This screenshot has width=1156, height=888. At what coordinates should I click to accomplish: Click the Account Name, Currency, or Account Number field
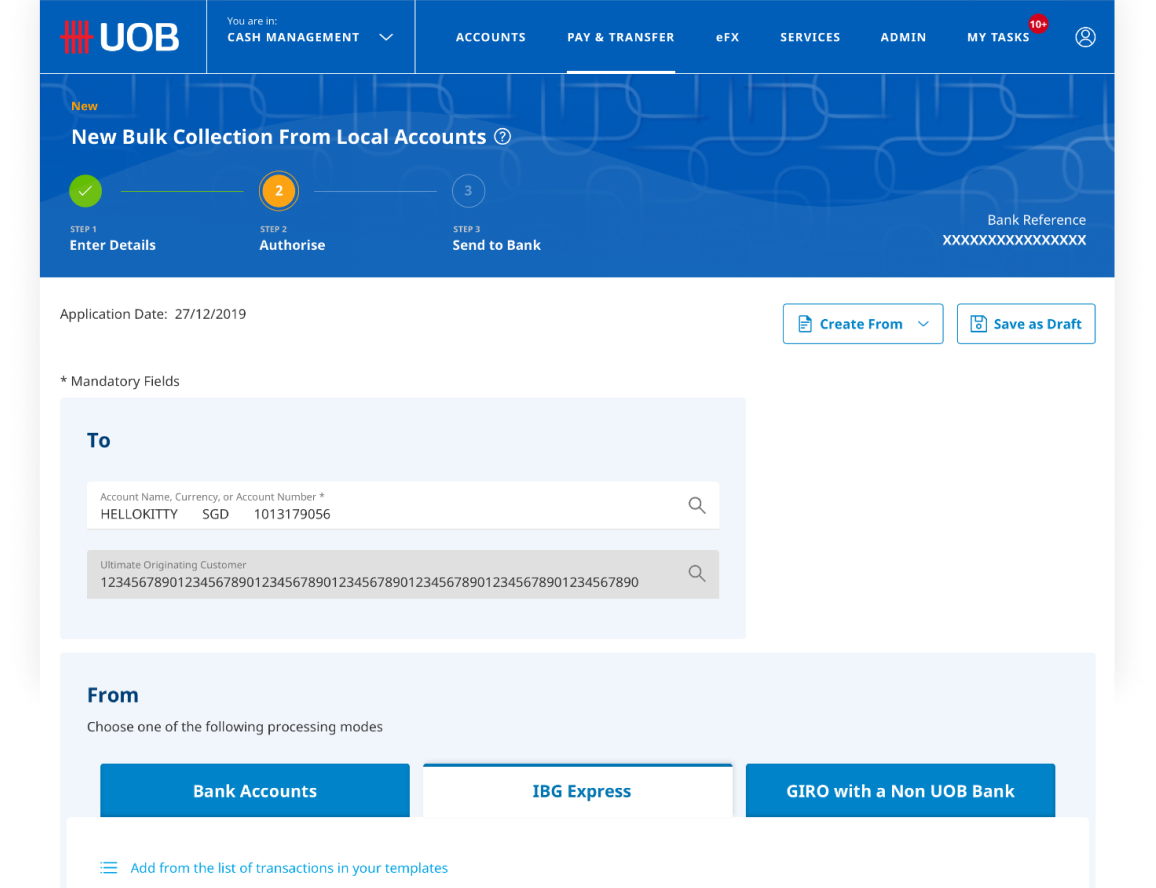(x=403, y=505)
